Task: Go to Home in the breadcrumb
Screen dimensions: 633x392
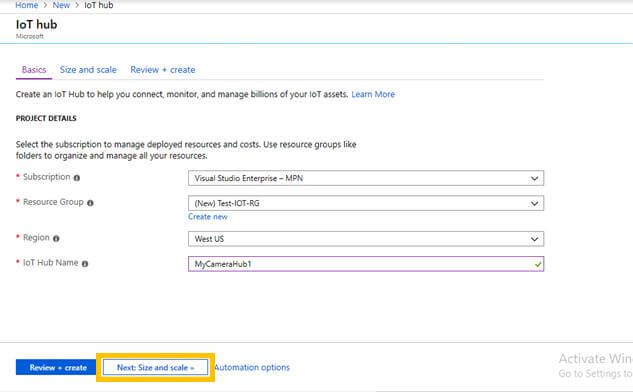Action: tap(27, 5)
